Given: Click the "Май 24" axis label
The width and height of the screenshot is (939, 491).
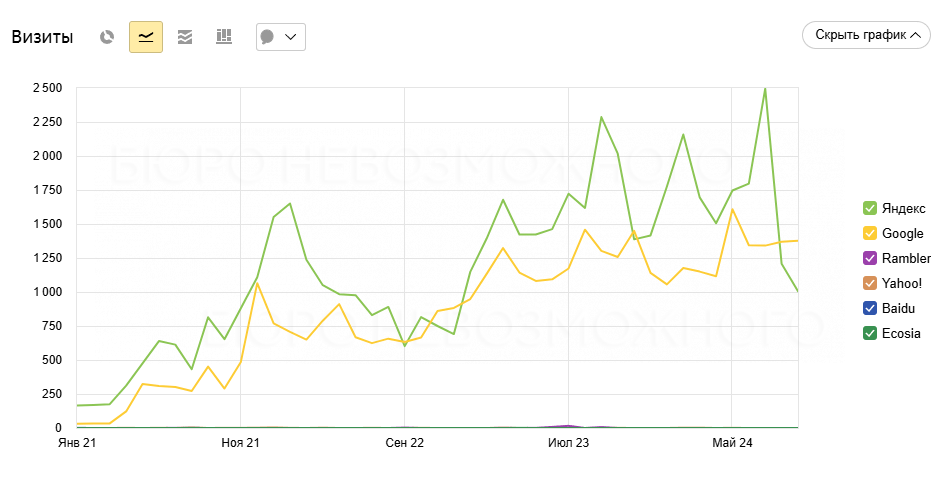Looking at the screenshot, I should [732, 442].
